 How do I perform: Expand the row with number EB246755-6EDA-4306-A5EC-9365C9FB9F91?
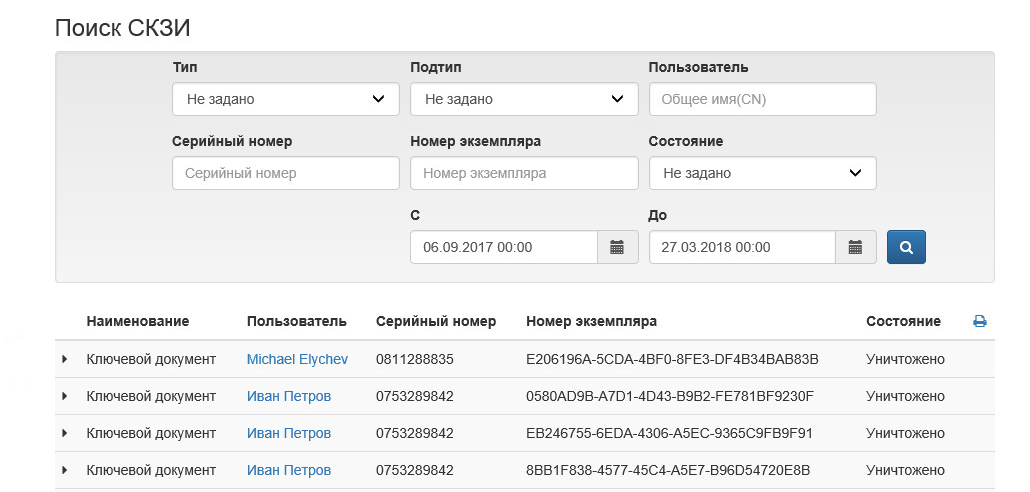pos(65,433)
